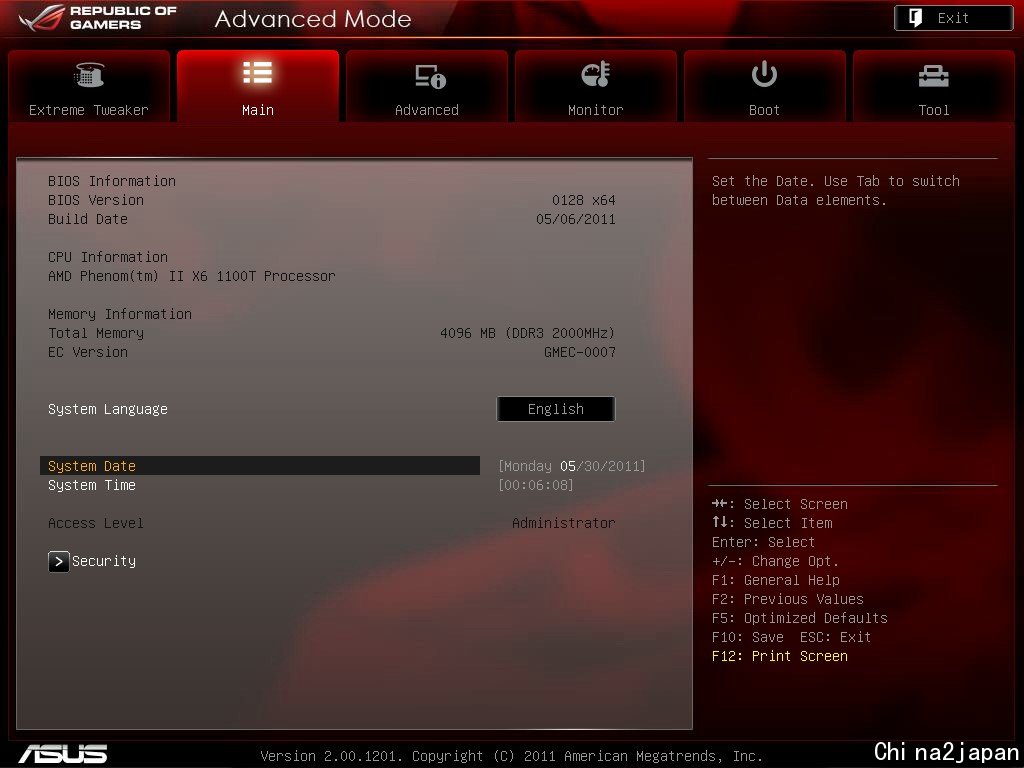This screenshot has height=768, width=1024.
Task: Click the +/-: Change Opt. hint
Action: pos(775,561)
